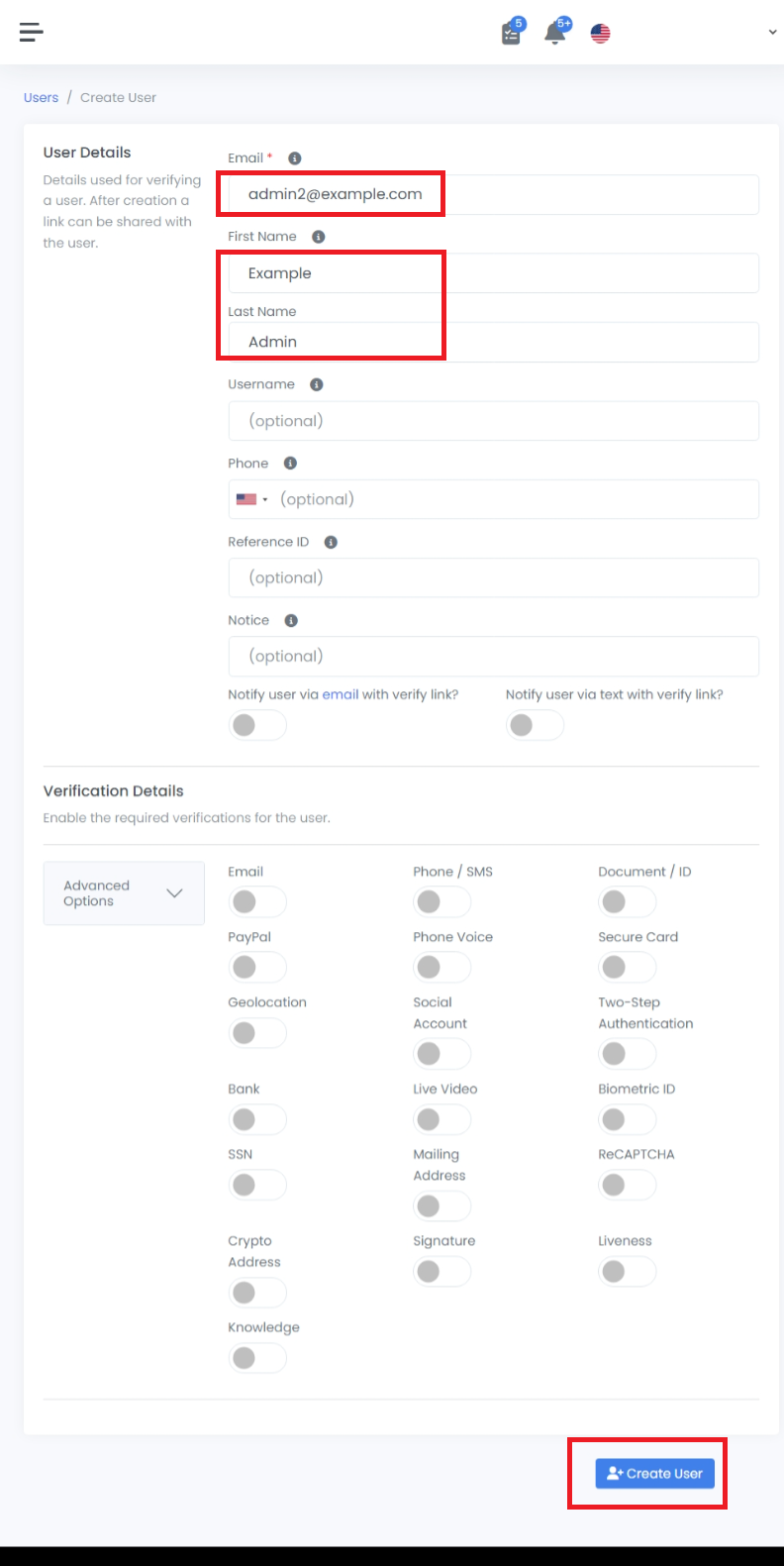784x1566 pixels.
Task: Open the hamburger navigation menu
Action: click(32, 33)
